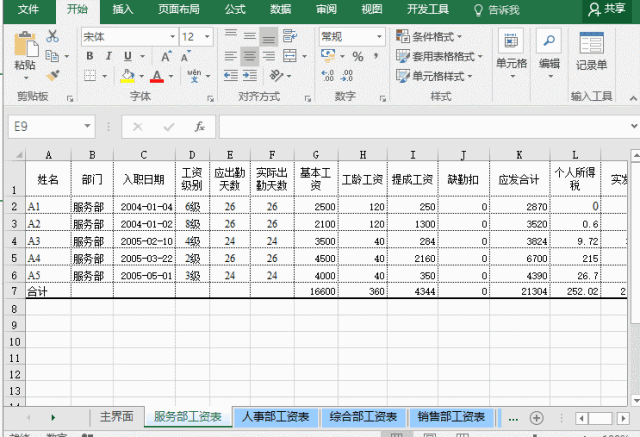Open the Cells group button
This screenshot has width=640, height=437.
[x=511, y=54]
